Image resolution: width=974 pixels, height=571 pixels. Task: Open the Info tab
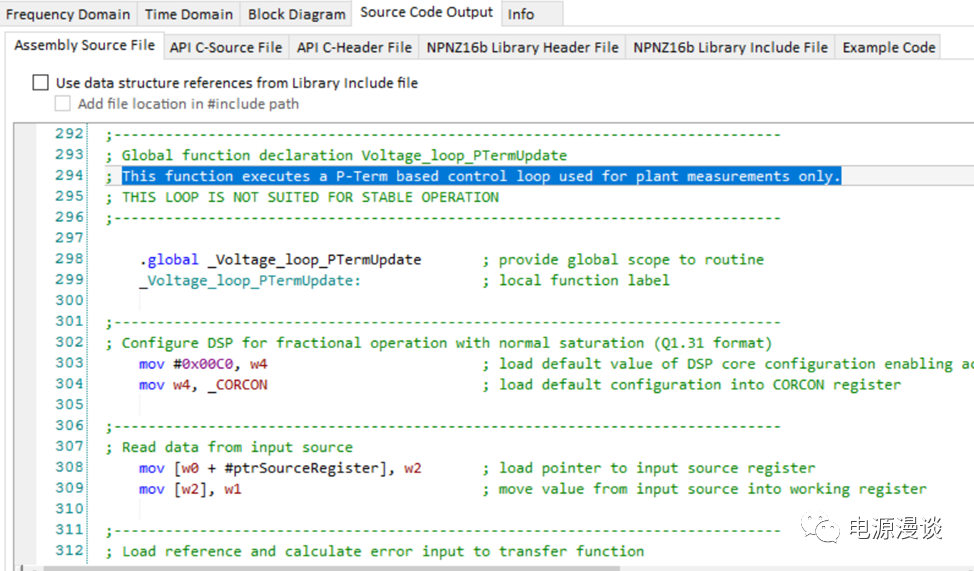point(520,14)
